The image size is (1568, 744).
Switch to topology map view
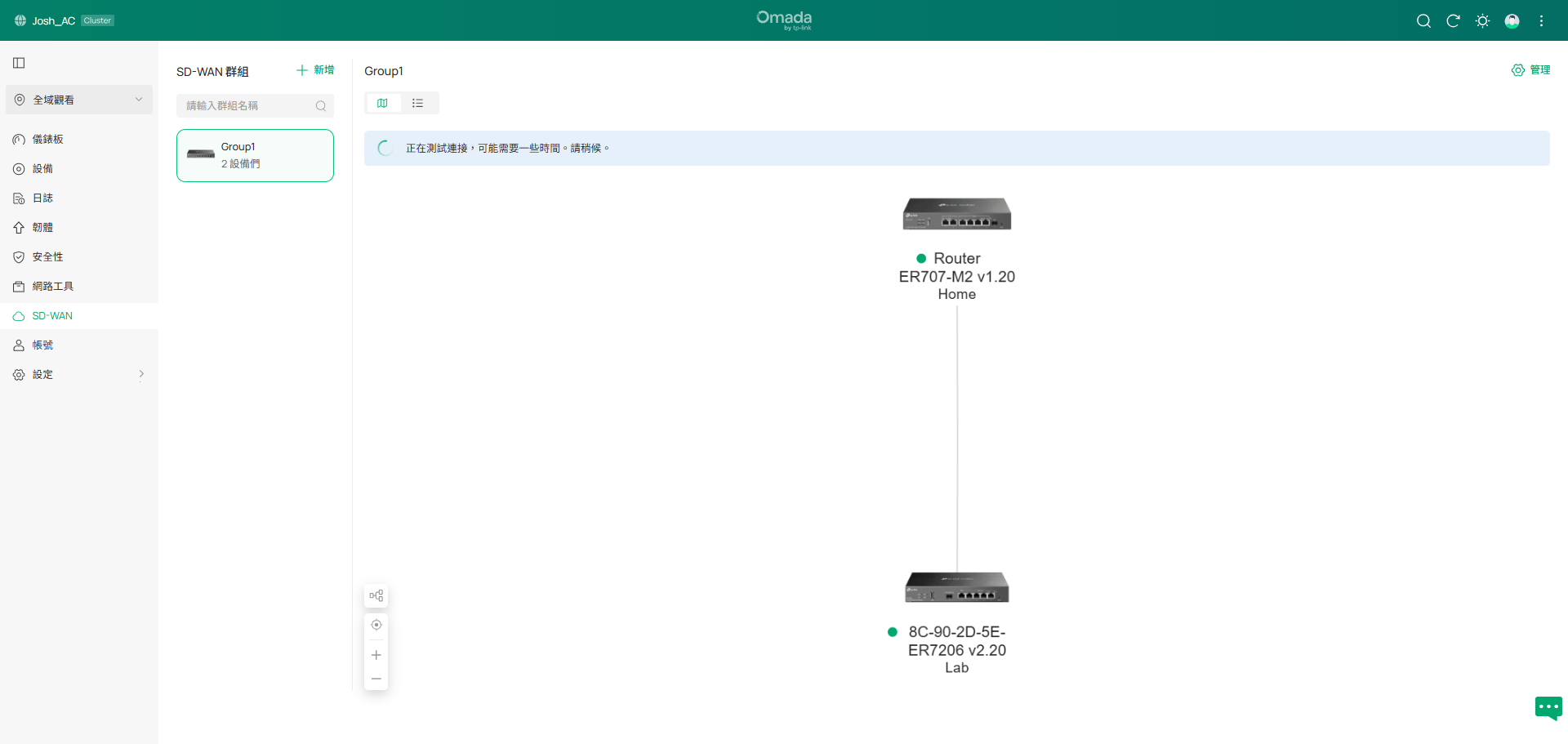point(382,103)
